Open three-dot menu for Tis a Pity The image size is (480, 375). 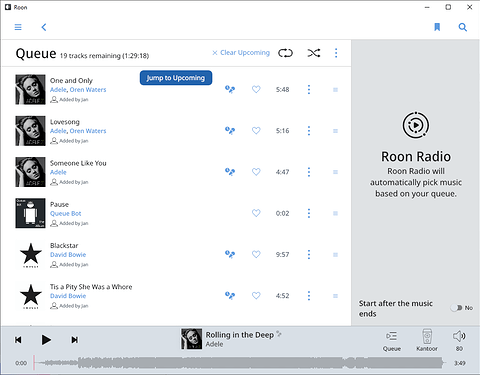[309, 296]
